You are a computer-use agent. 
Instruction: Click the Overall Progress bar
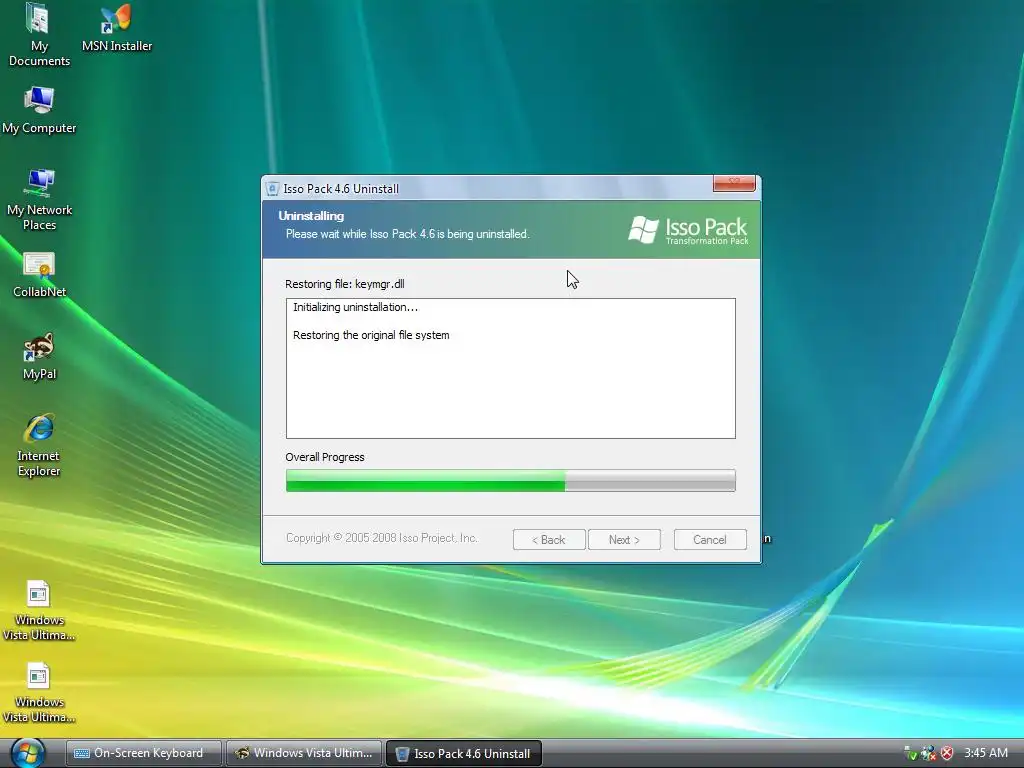pos(511,480)
